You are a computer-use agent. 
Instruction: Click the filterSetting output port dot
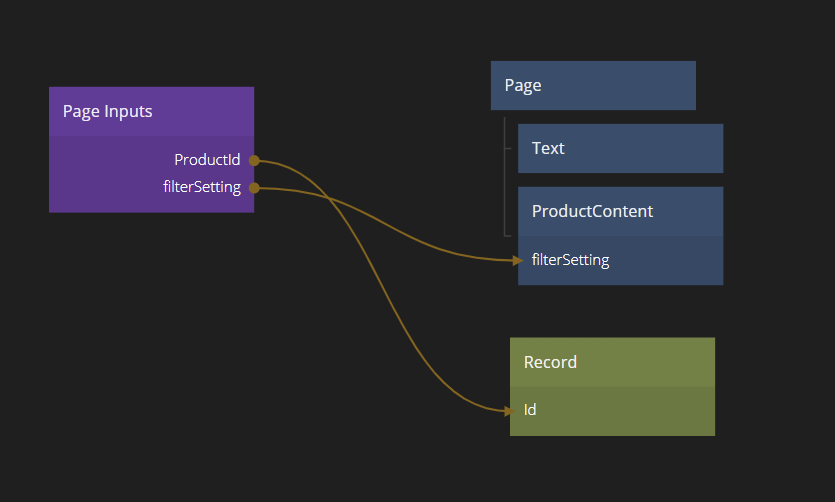254,187
